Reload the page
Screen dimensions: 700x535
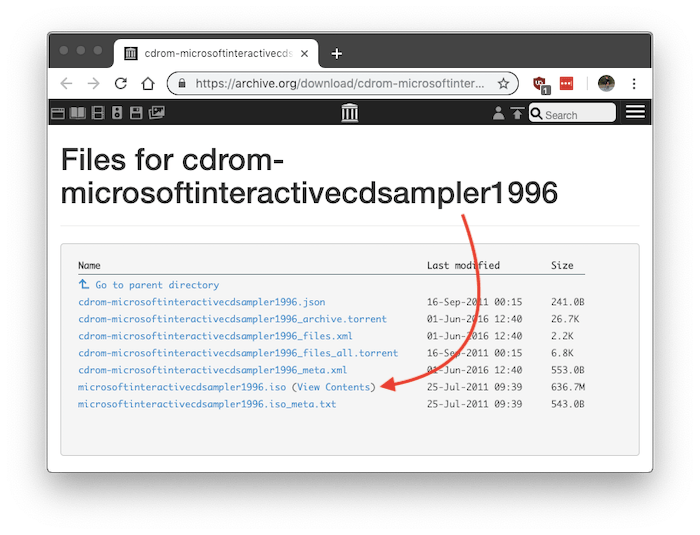coord(121,84)
